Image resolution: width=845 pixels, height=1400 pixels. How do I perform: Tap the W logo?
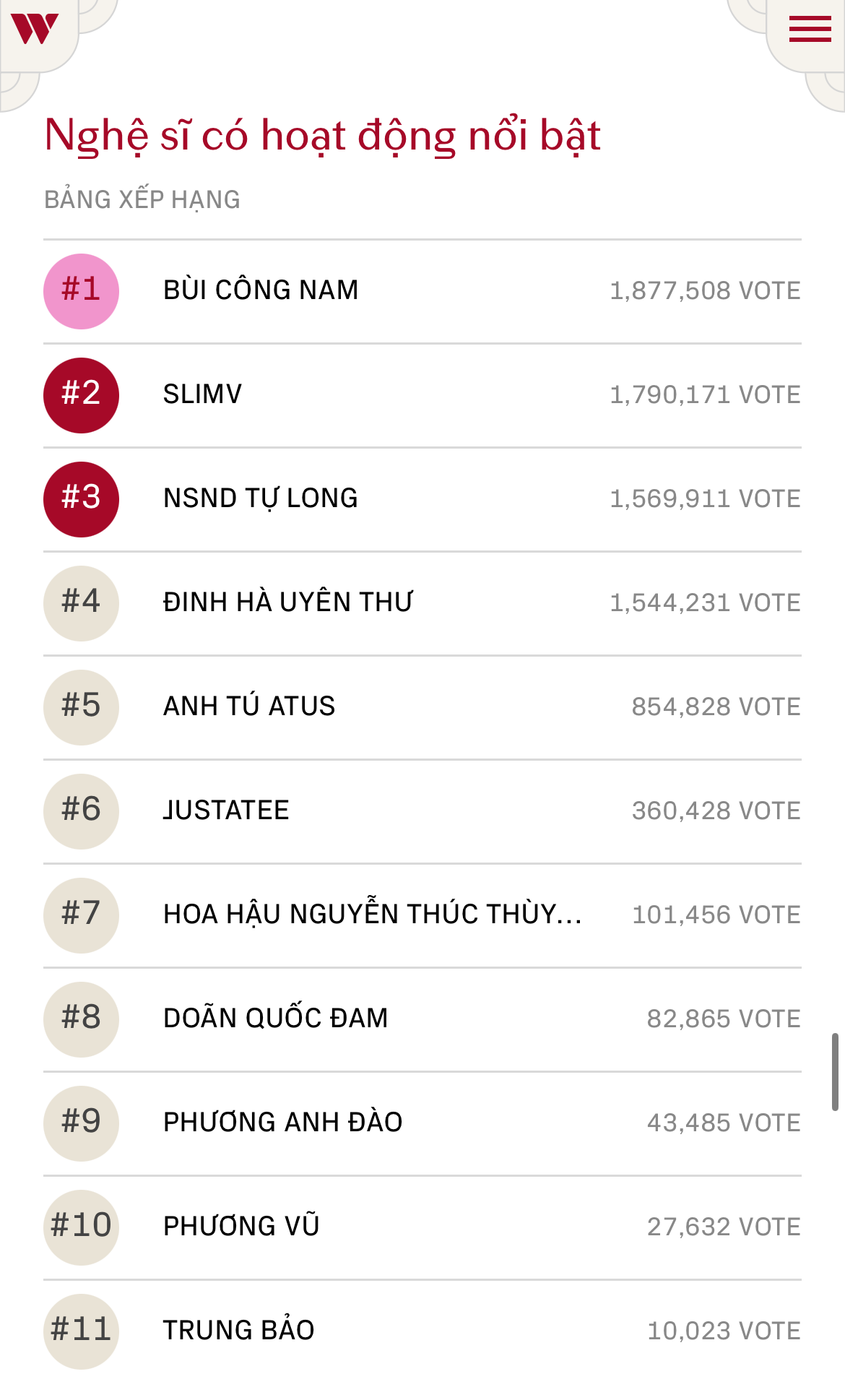tap(34, 29)
